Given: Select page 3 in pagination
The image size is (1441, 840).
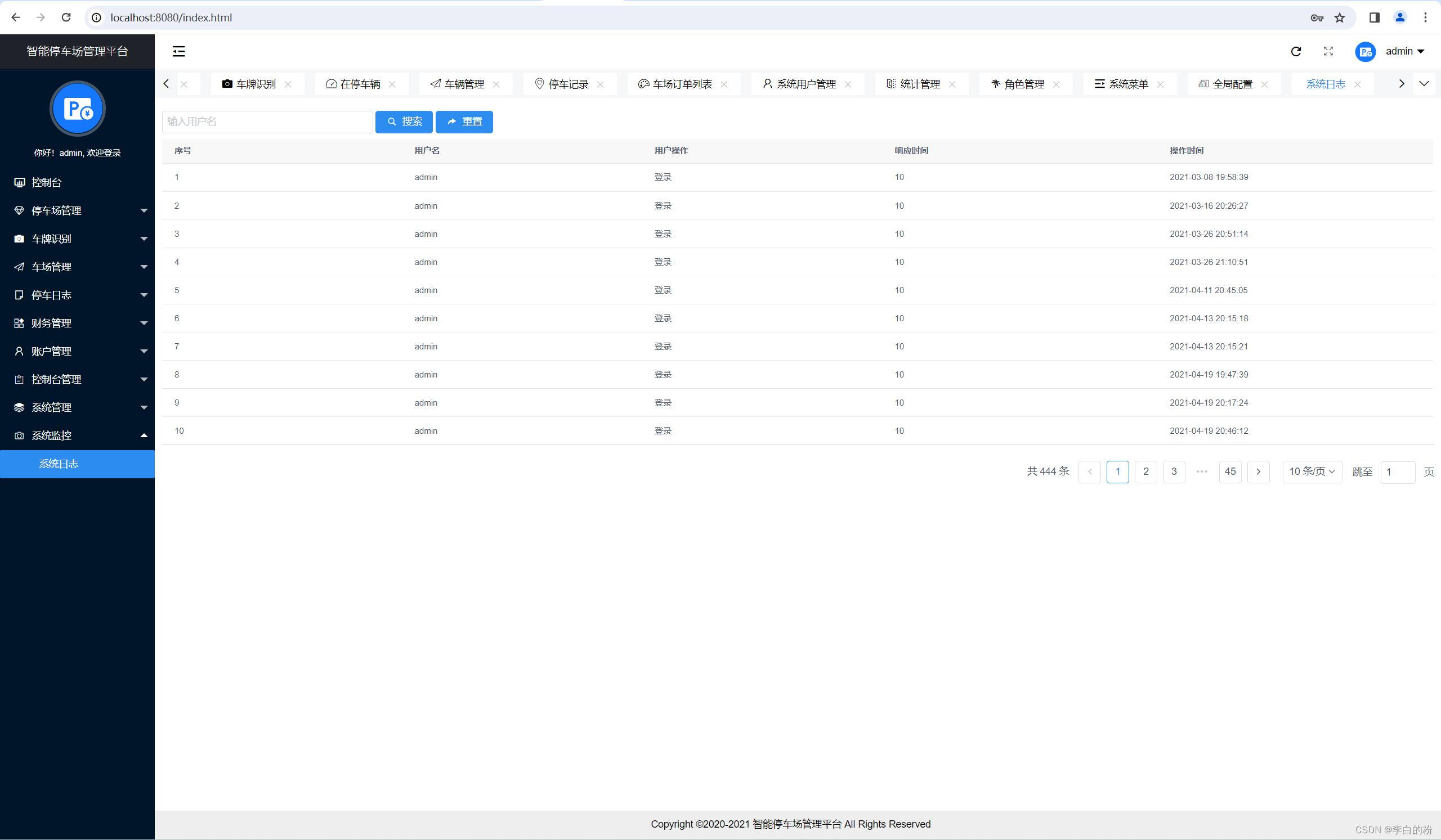Looking at the screenshot, I should 1174,472.
